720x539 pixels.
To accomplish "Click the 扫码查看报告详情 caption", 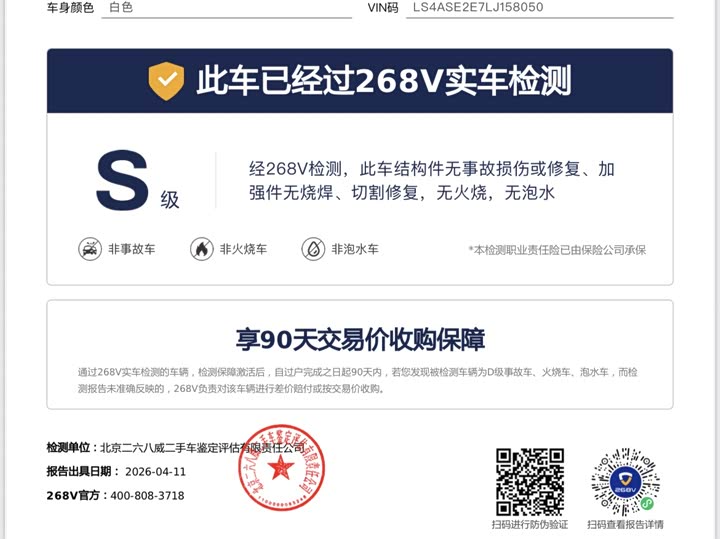I will pyautogui.click(x=625, y=524).
